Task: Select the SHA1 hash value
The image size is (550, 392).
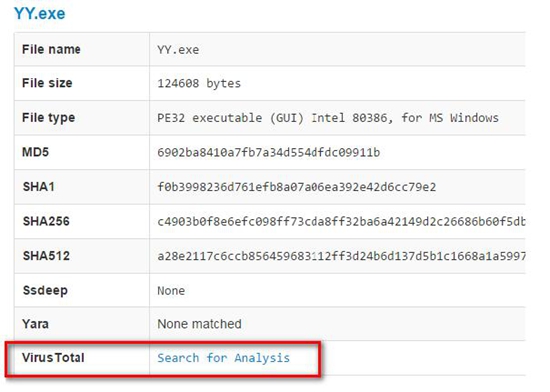Action: [296, 187]
